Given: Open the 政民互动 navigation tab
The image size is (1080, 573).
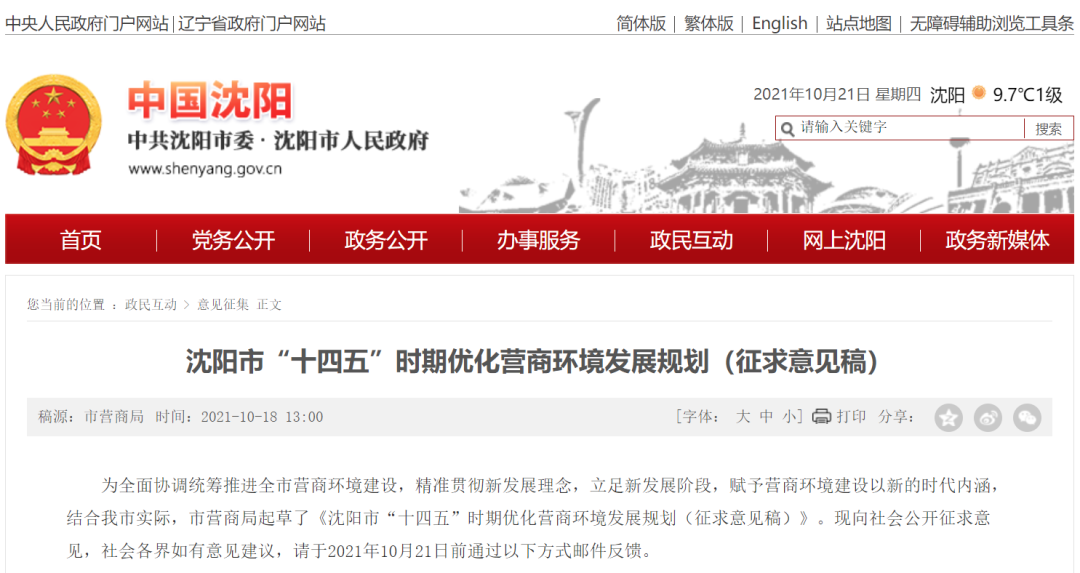Looking at the screenshot, I should pos(691,240).
